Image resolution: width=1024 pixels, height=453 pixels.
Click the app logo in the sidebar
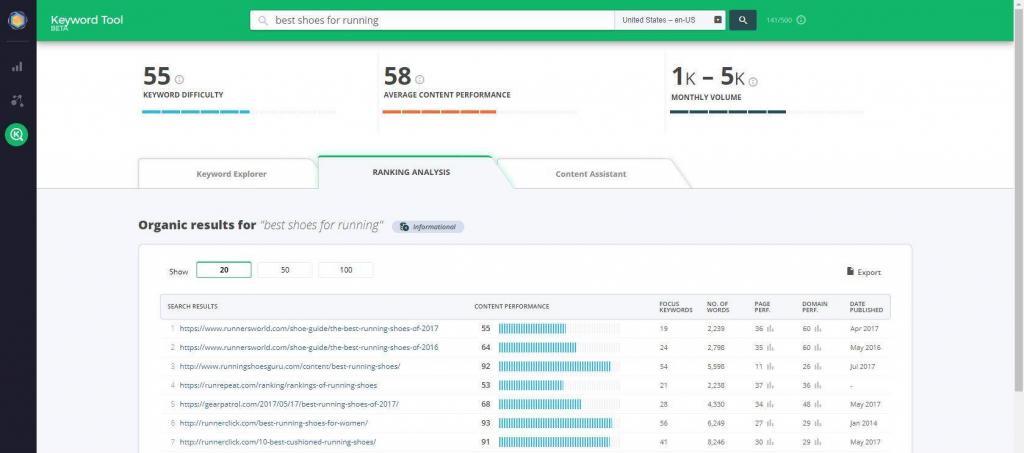pyautogui.click(x=17, y=20)
